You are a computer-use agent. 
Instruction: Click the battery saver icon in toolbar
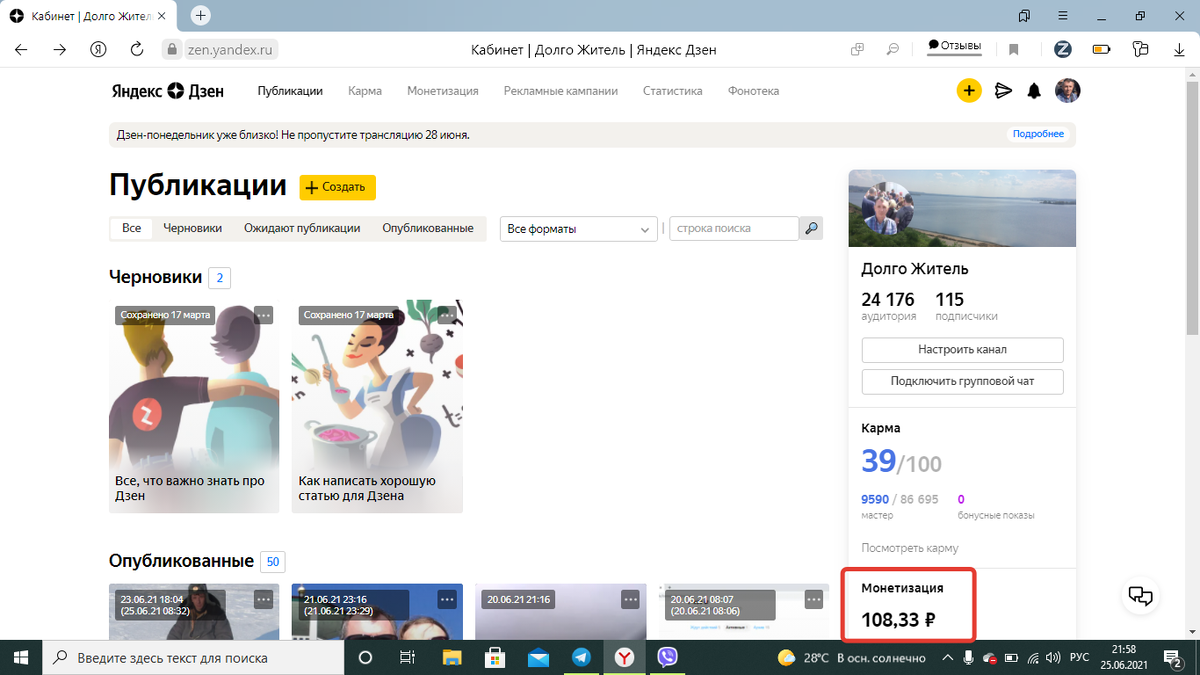[1102, 49]
